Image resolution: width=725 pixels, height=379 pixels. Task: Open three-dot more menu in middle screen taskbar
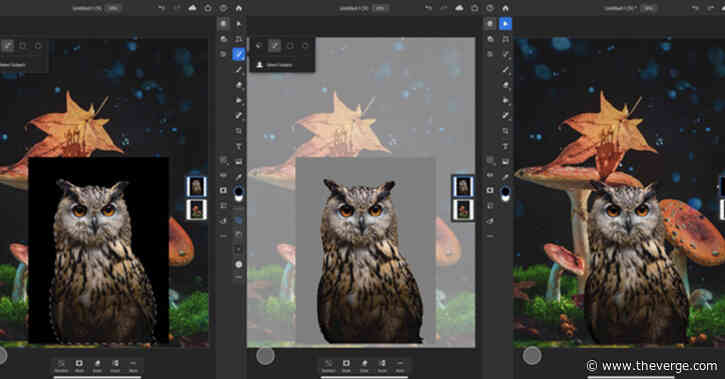click(x=490, y=236)
